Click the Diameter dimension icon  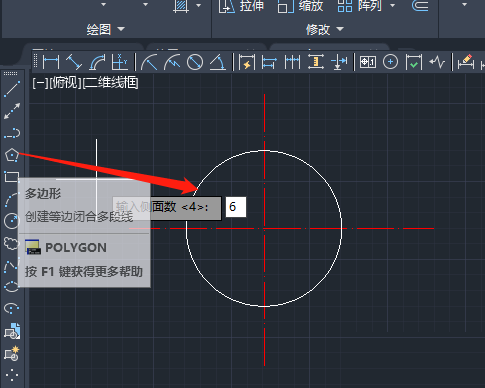195,62
